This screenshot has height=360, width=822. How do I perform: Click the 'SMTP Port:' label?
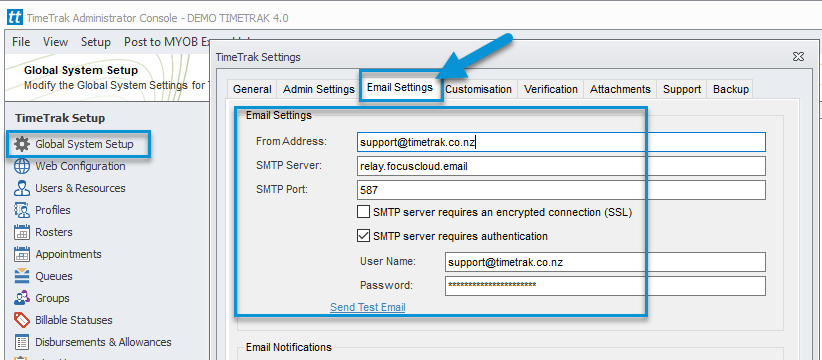point(282,190)
